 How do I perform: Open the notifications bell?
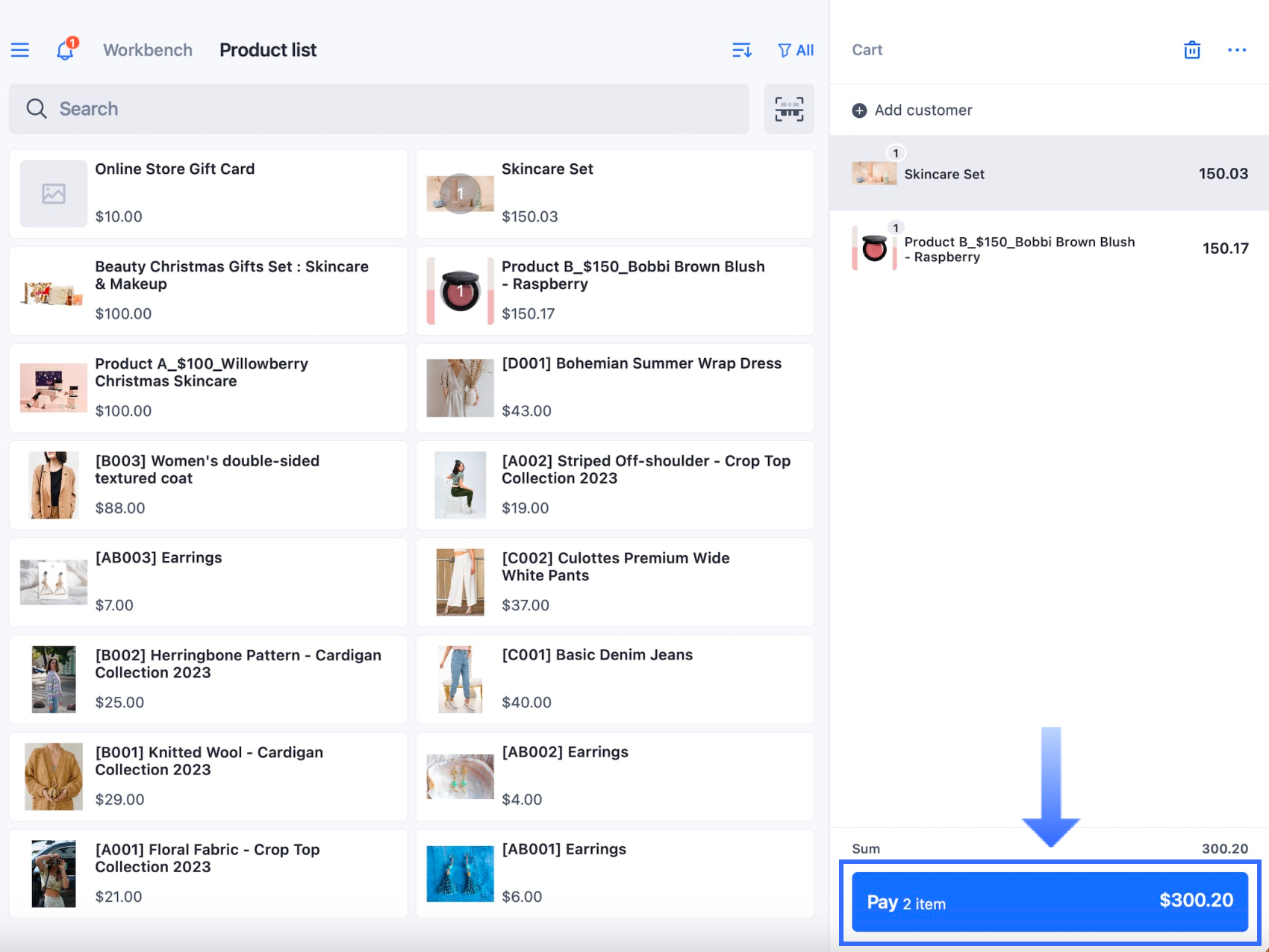(66, 50)
